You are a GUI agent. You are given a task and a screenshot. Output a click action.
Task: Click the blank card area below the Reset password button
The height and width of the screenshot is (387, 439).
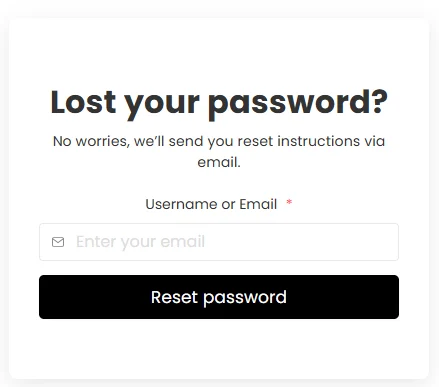pyautogui.click(x=219, y=348)
